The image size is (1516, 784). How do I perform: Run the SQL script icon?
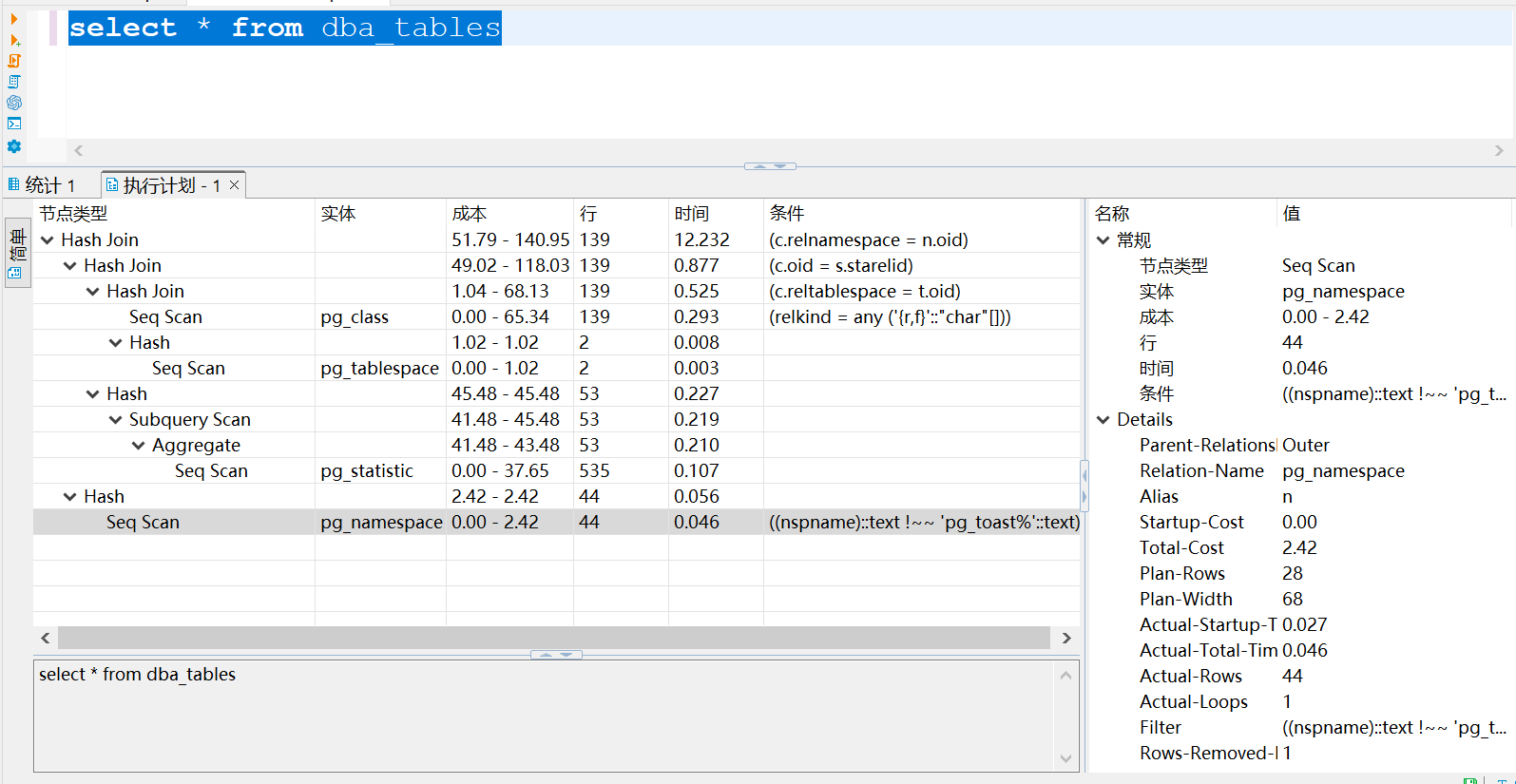[14, 61]
